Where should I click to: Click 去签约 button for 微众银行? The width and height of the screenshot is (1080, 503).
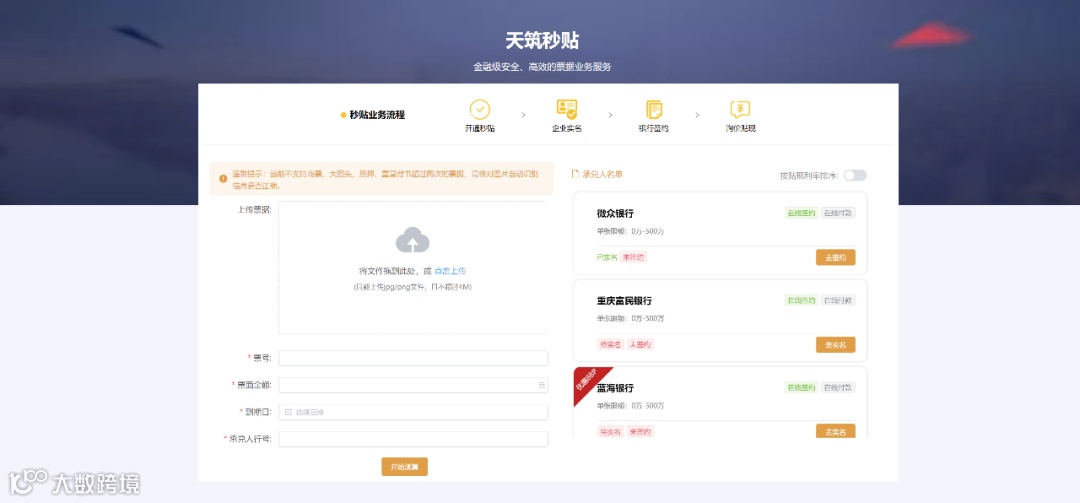pos(835,257)
